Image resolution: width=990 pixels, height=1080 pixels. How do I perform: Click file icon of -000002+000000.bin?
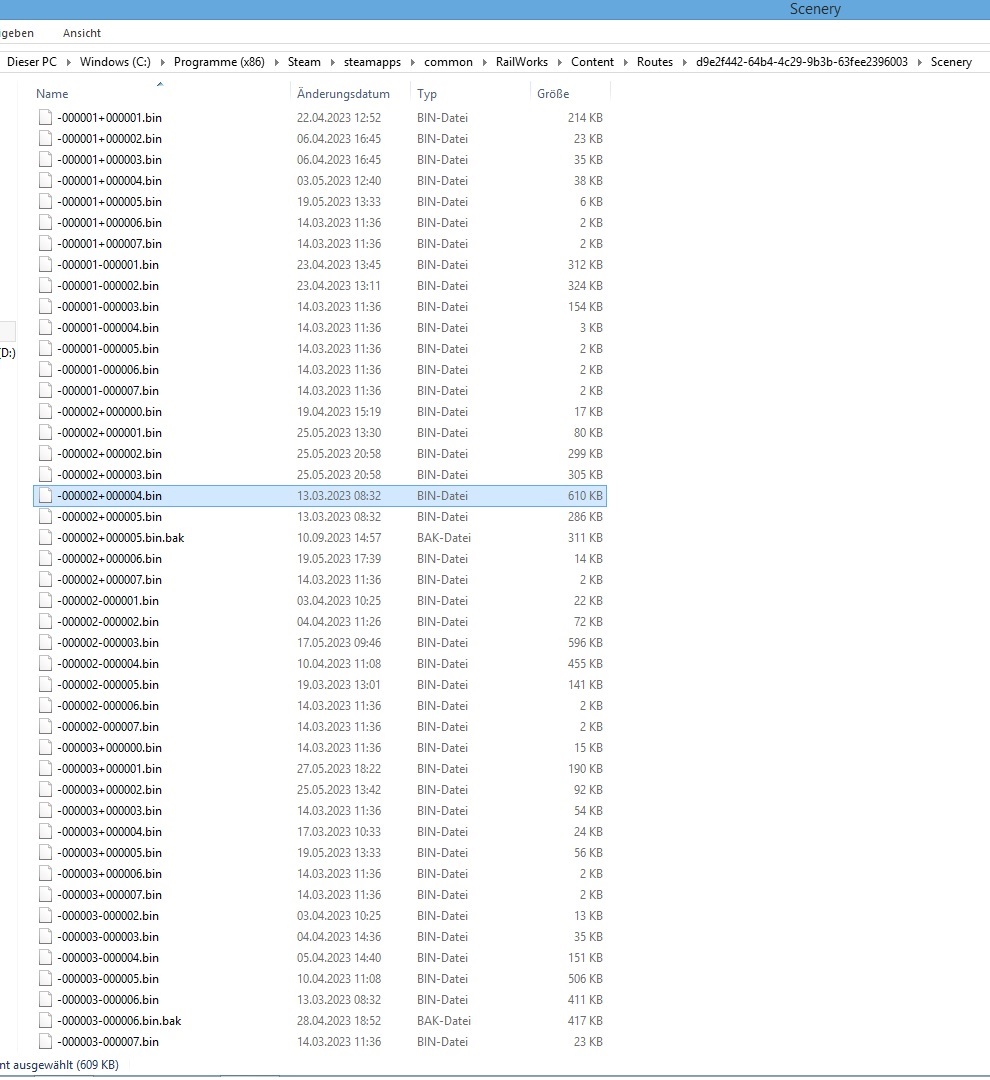coord(45,411)
